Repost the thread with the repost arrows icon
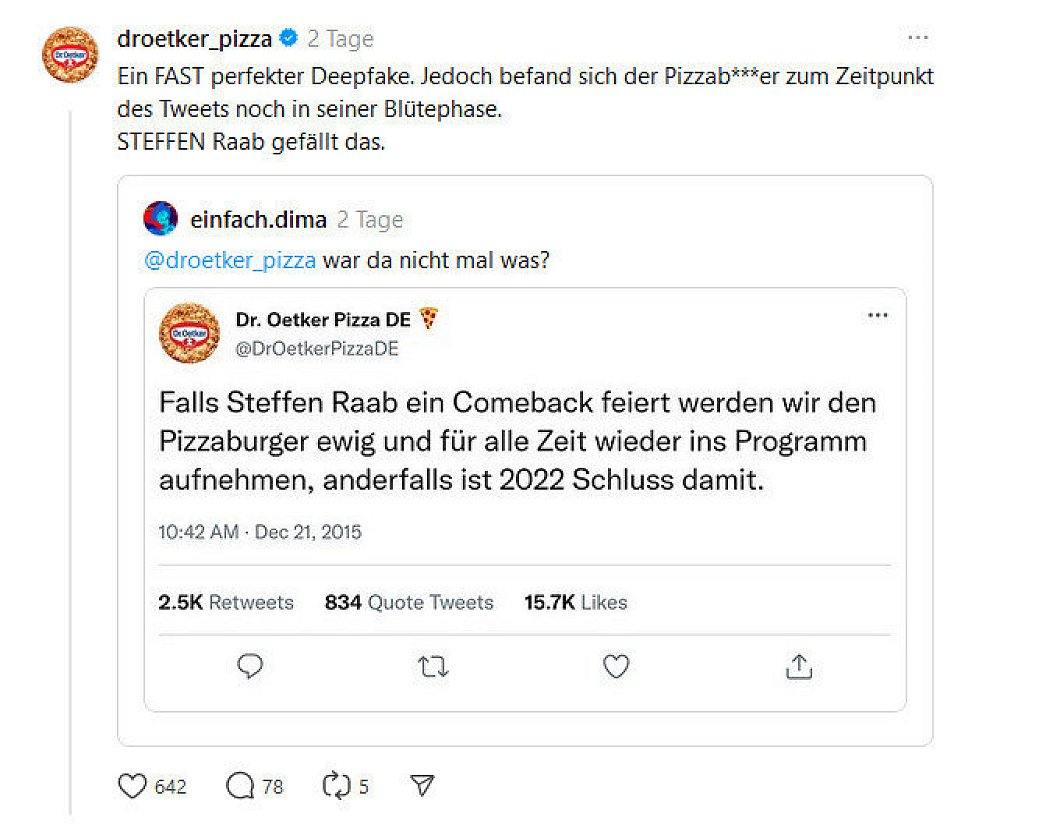The width and height of the screenshot is (1060, 828). coord(336,786)
